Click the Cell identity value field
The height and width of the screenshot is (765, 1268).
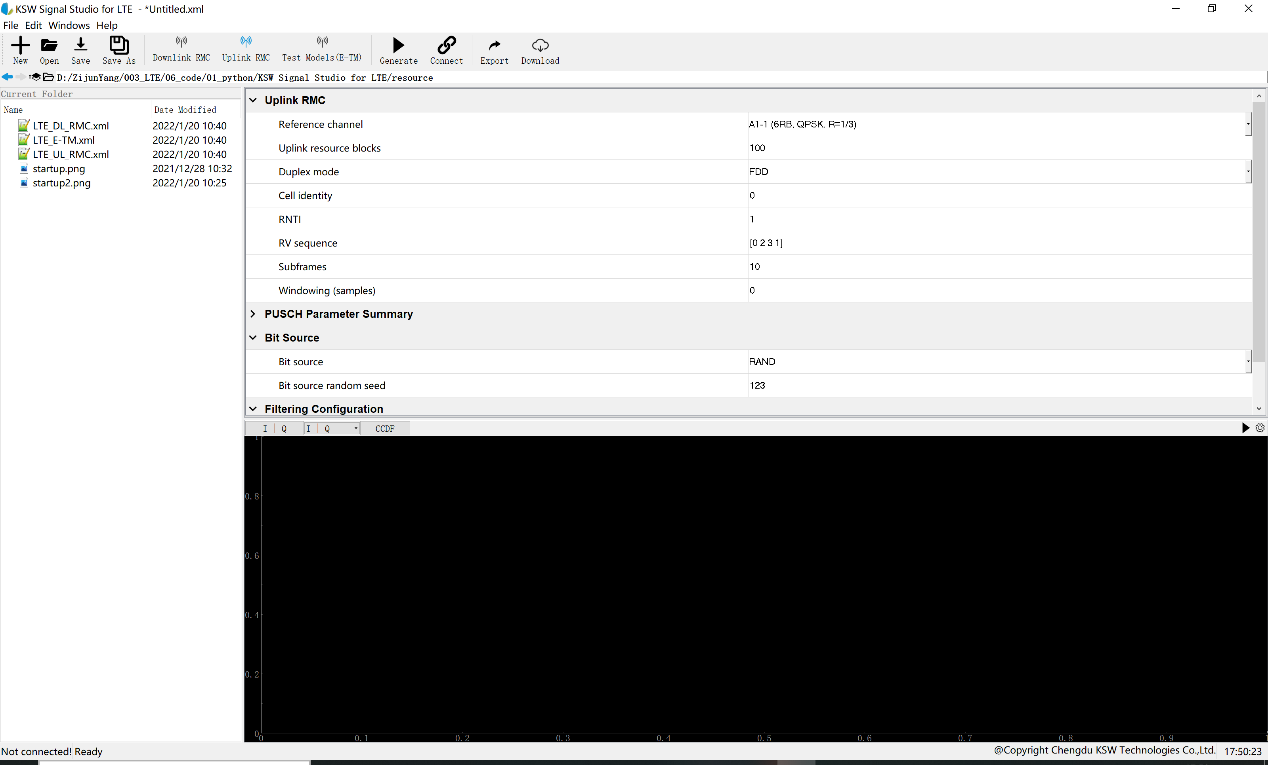pyautogui.click(x=999, y=196)
